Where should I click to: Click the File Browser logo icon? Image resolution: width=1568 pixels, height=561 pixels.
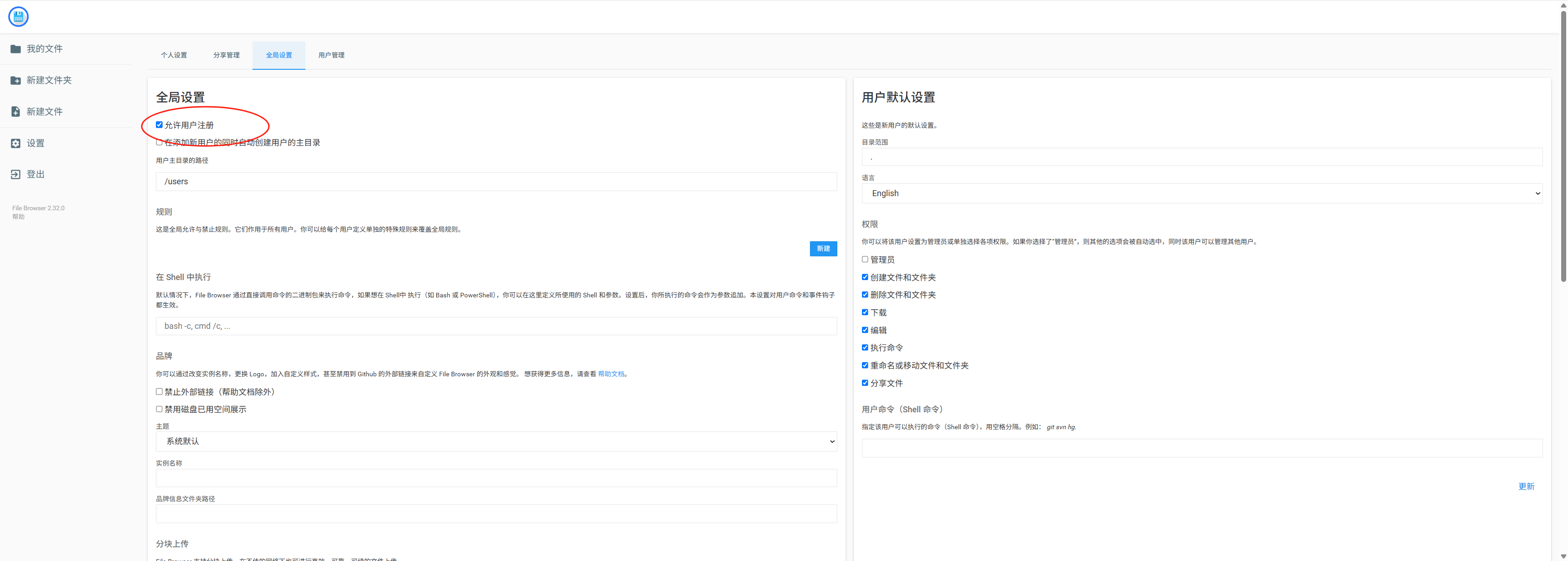click(x=18, y=16)
